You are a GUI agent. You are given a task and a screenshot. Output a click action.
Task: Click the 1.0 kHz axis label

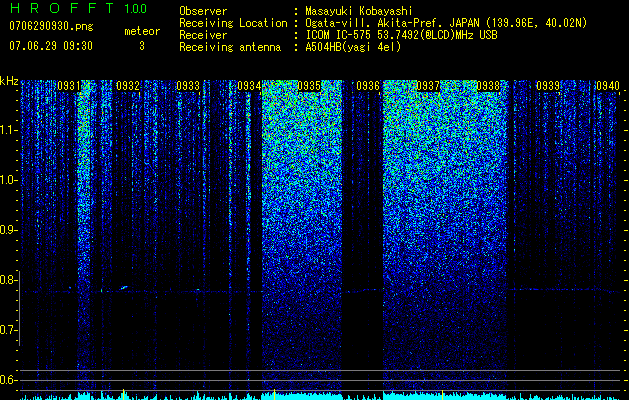pos(8,180)
